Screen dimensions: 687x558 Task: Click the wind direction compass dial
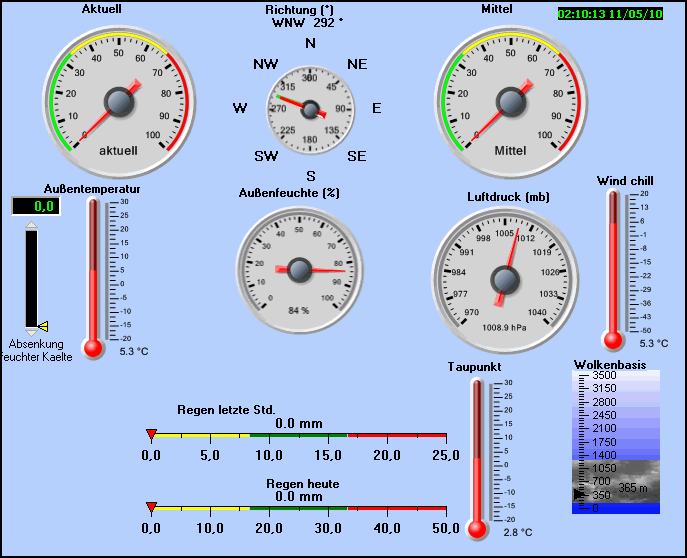pos(310,109)
